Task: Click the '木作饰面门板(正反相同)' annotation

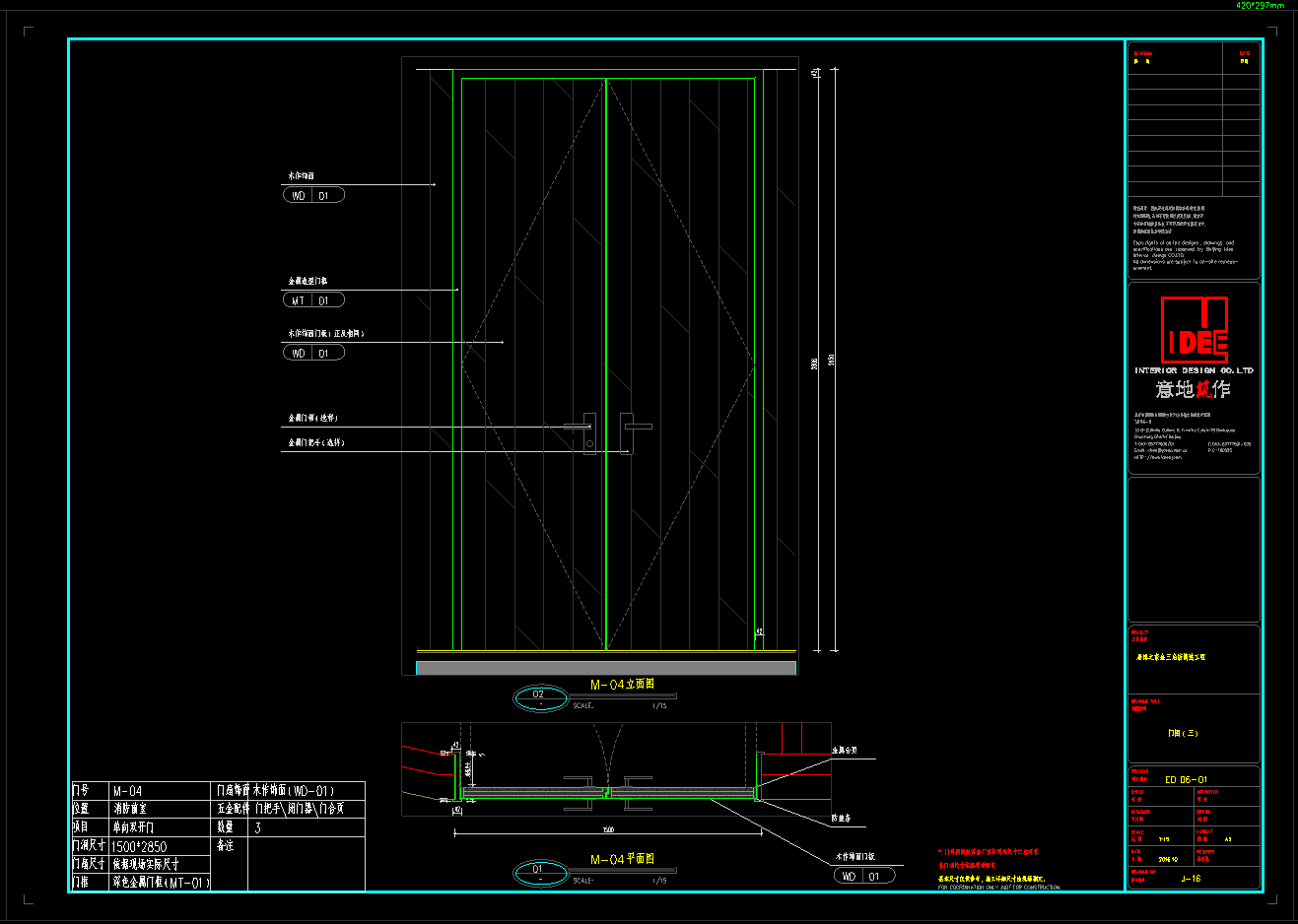Action: pos(326,333)
